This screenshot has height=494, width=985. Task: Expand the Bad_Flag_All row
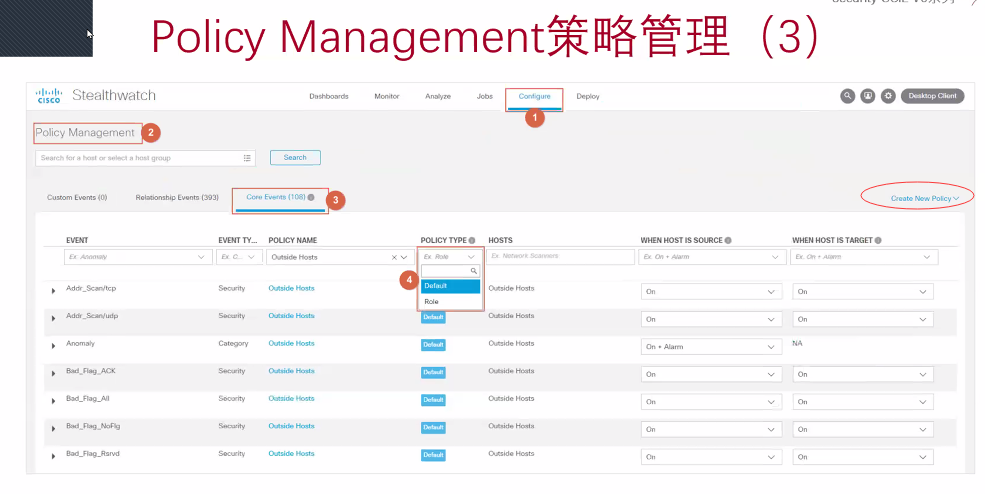(x=53, y=401)
